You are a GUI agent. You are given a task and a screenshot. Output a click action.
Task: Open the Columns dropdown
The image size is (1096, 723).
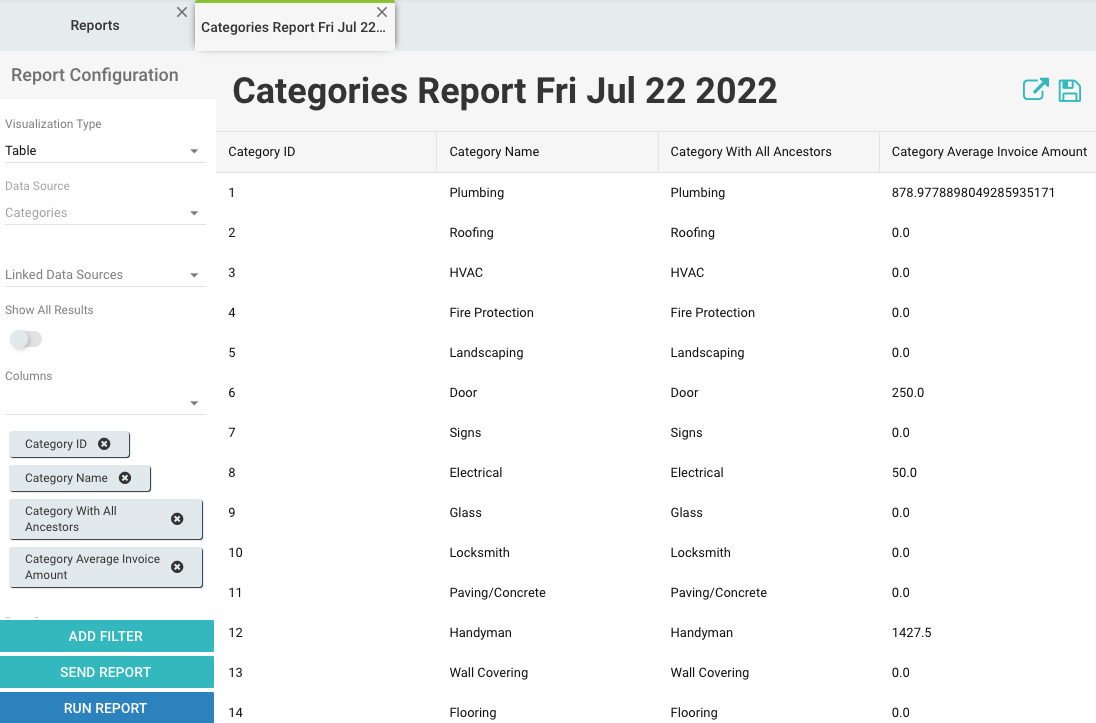(104, 402)
